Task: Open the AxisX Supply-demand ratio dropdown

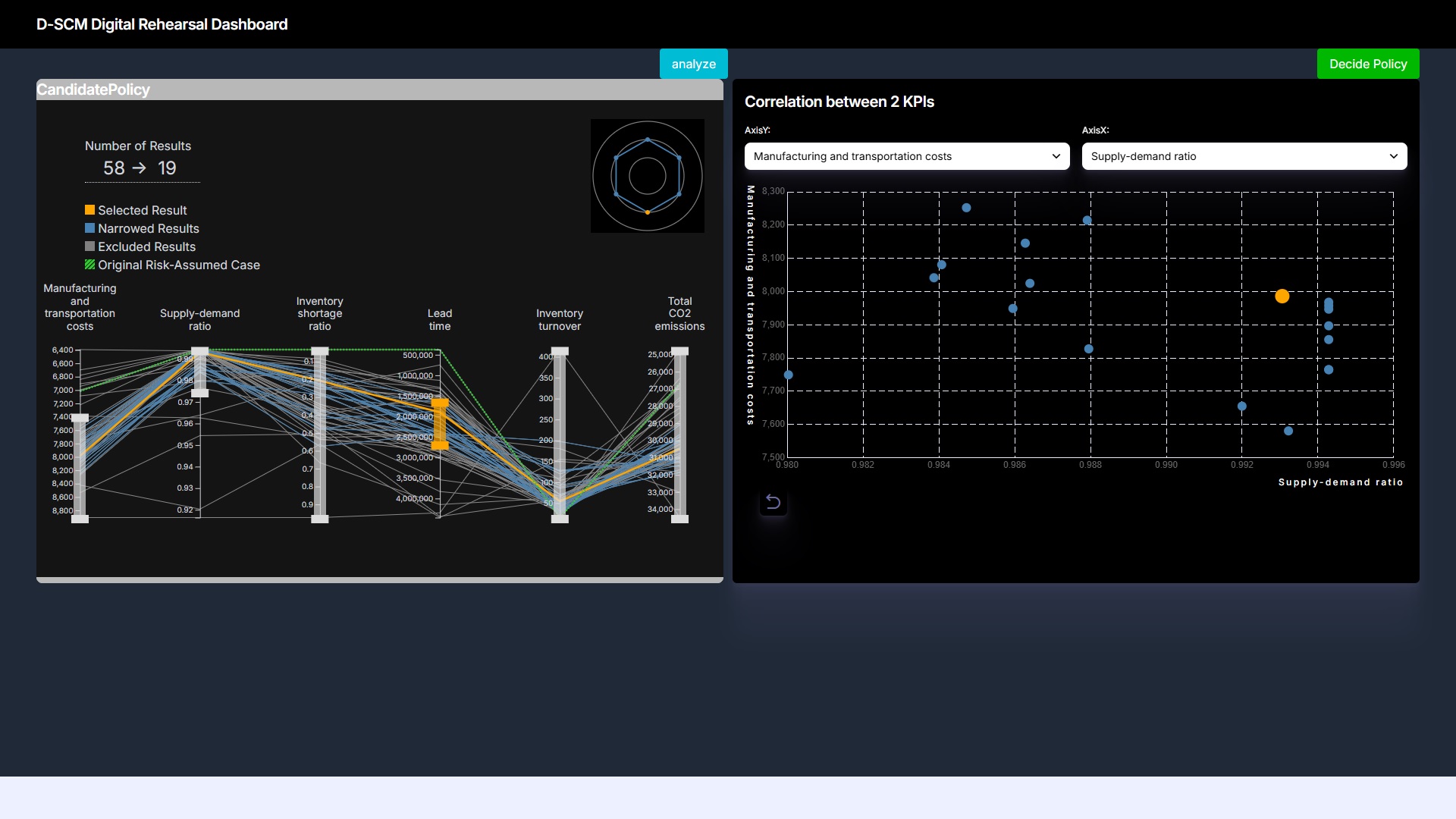Action: point(1244,156)
